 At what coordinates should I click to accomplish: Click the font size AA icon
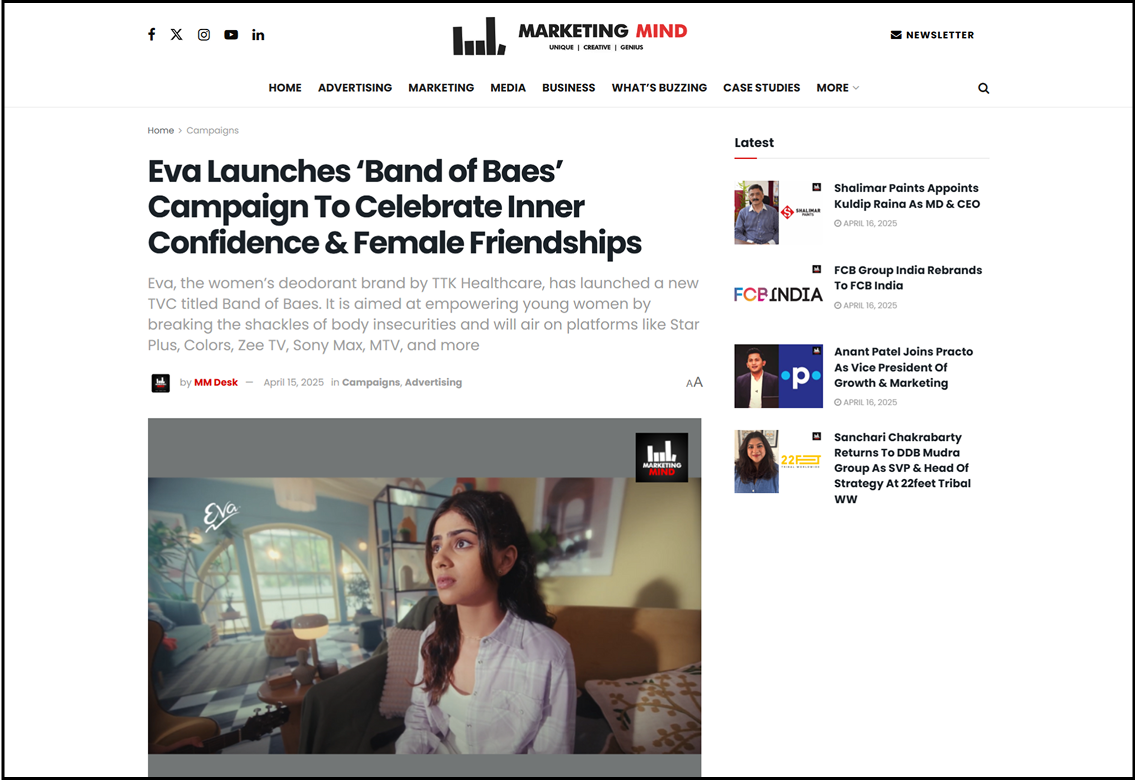(x=694, y=382)
